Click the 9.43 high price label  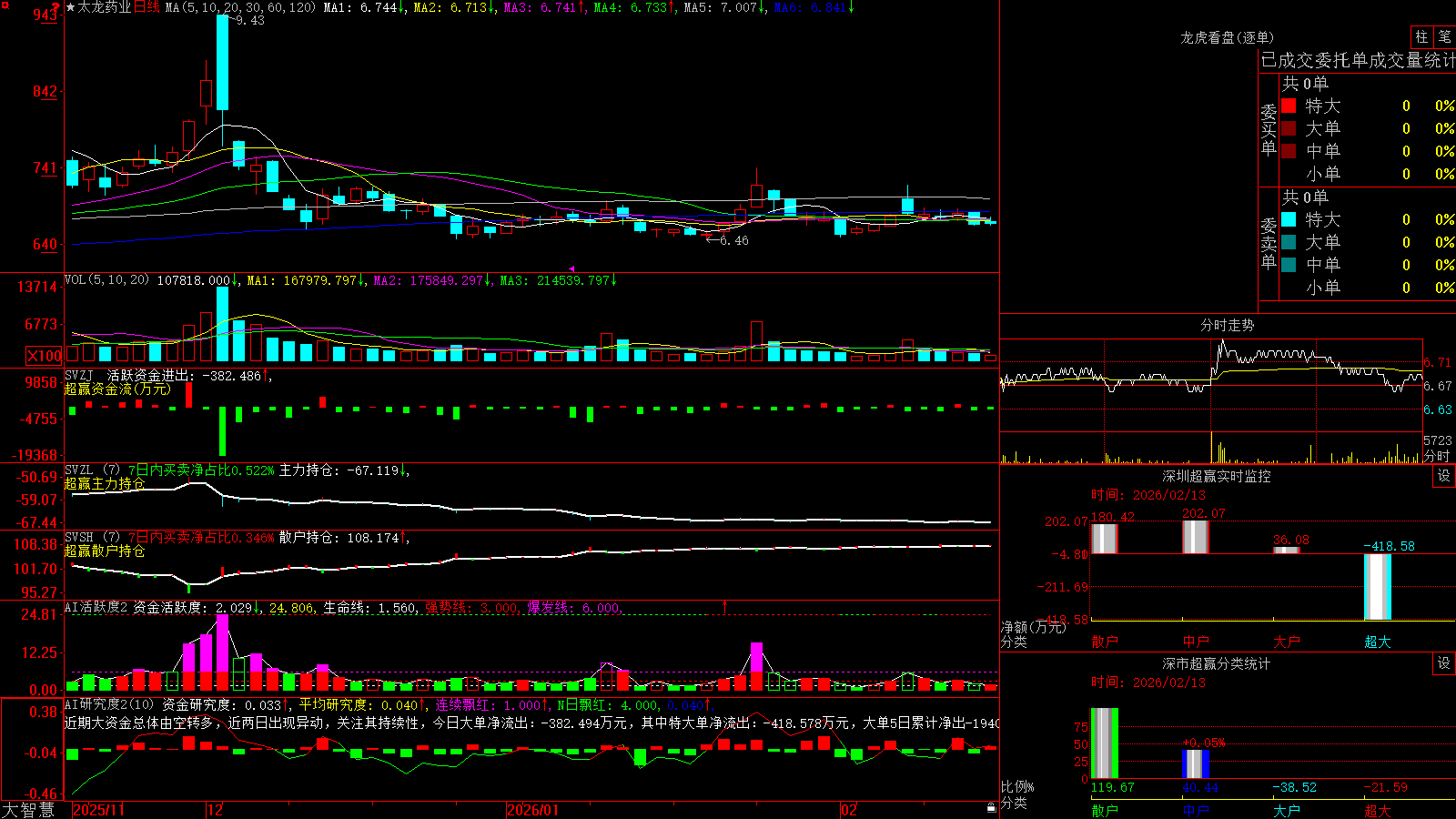249,20
